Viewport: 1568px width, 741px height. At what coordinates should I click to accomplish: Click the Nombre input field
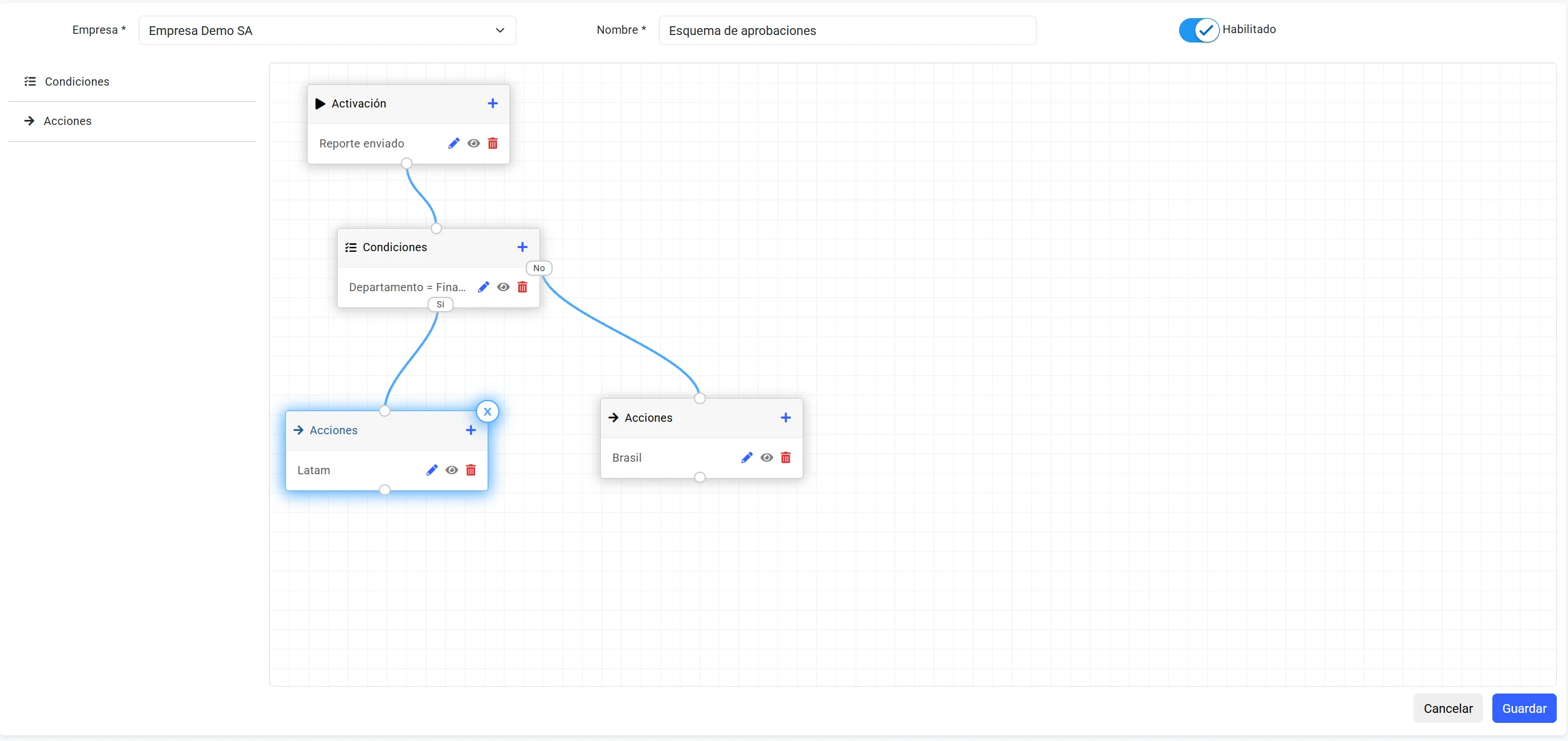click(x=848, y=31)
